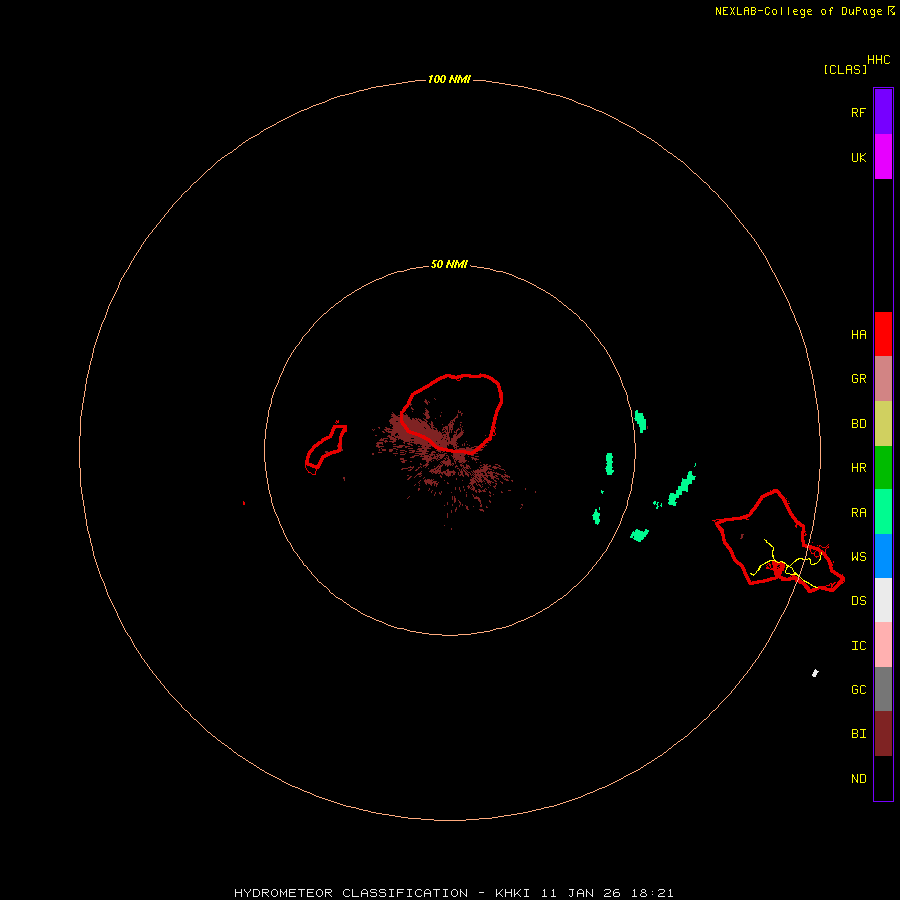This screenshot has height=900, width=900.
Task: Click the mint green RA legend swatch
Action: pos(883,512)
